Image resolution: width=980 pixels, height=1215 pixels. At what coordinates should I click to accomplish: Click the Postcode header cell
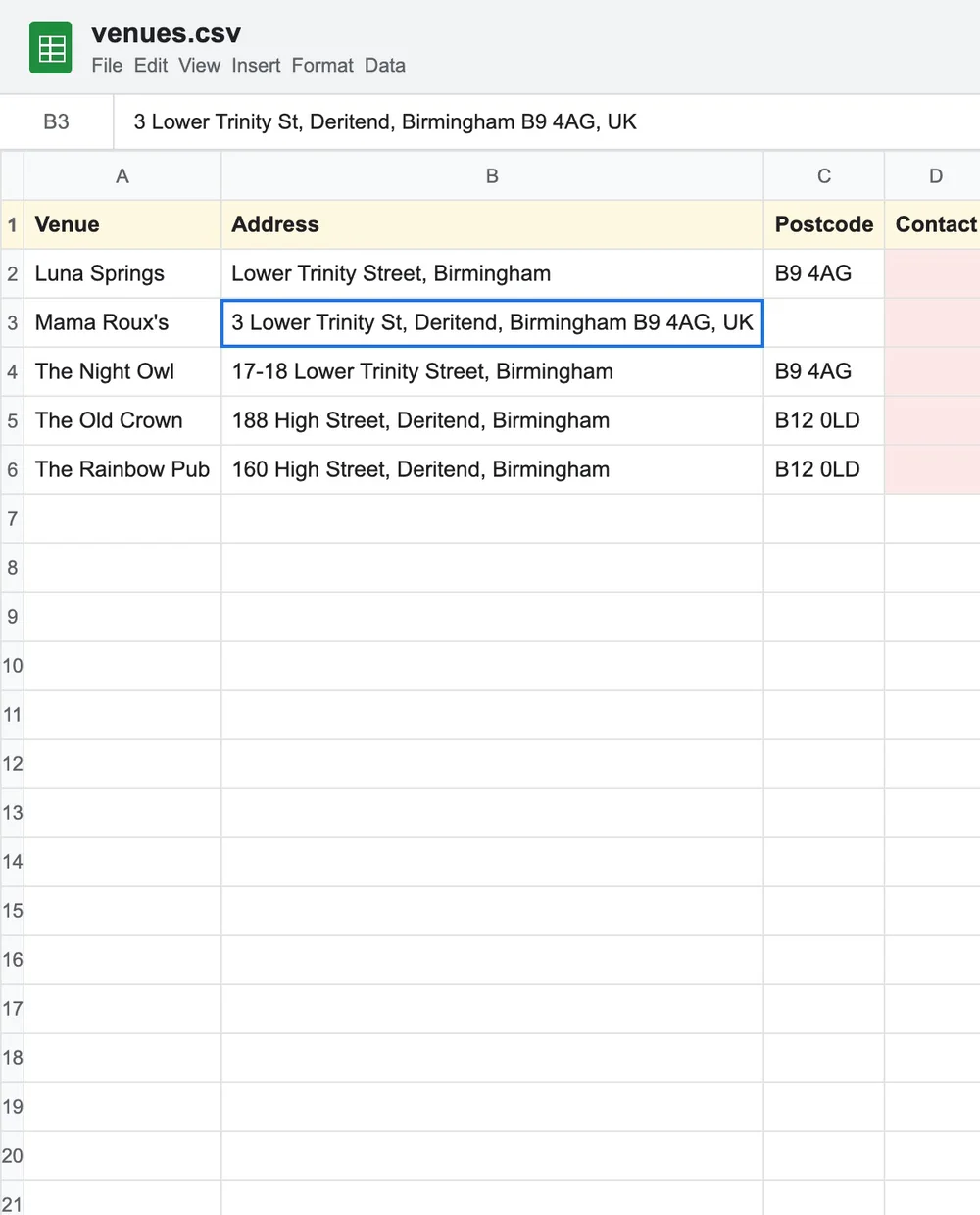pyautogui.click(x=824, y=225)
